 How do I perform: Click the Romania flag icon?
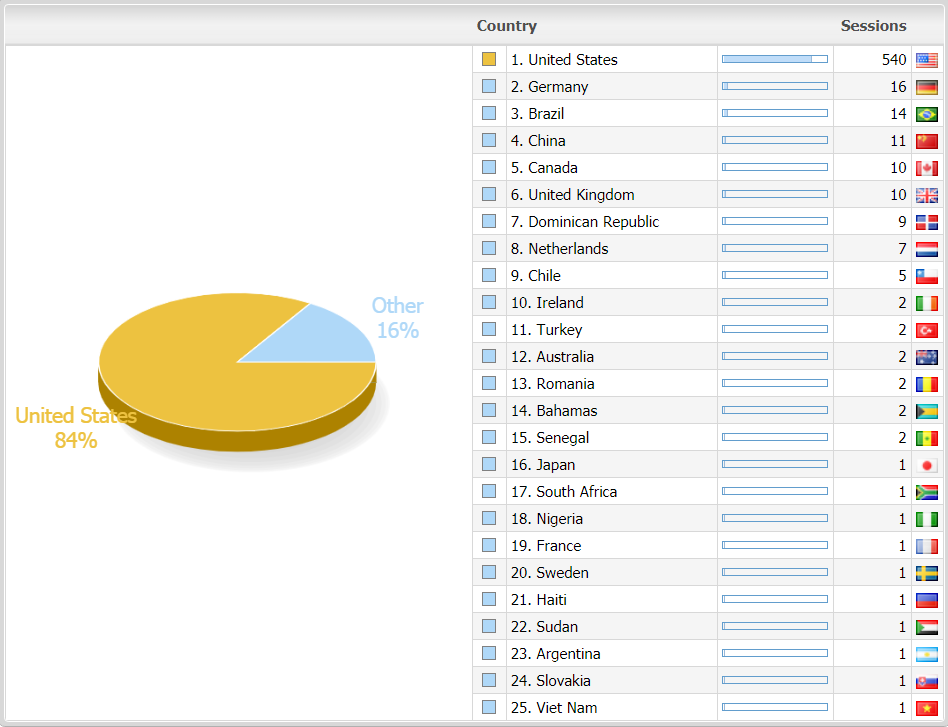pos(926,384)
